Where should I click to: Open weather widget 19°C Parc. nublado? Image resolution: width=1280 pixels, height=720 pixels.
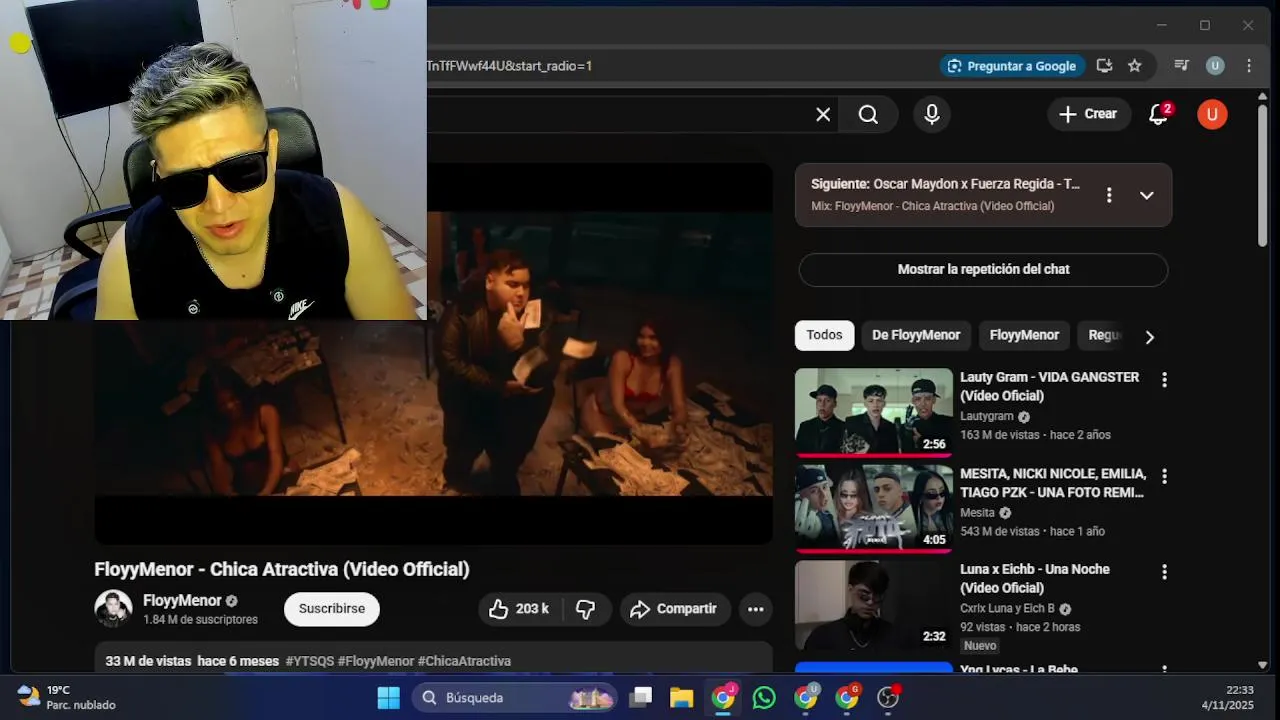point(66,698)
